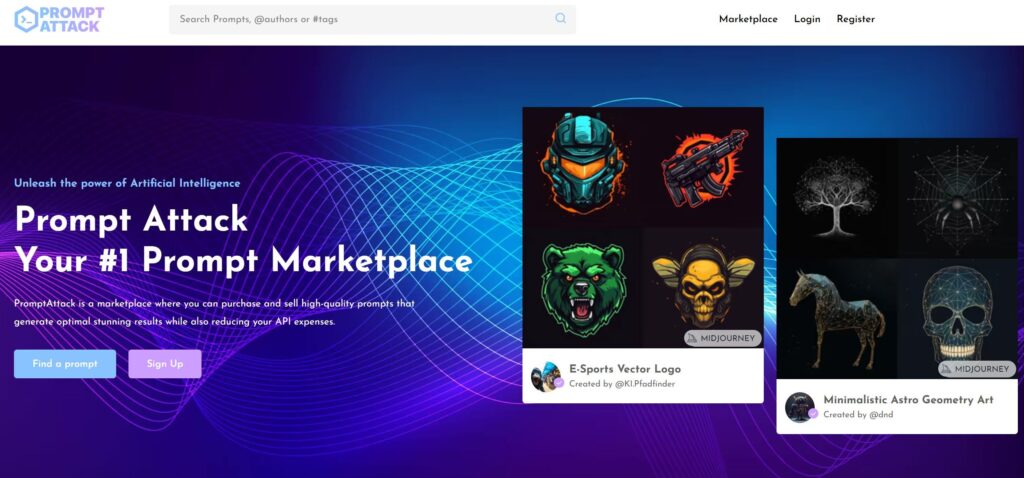This screenshot has width=1024, height=478.
Task: Open the green bear logo image
Action: (582, 287)
